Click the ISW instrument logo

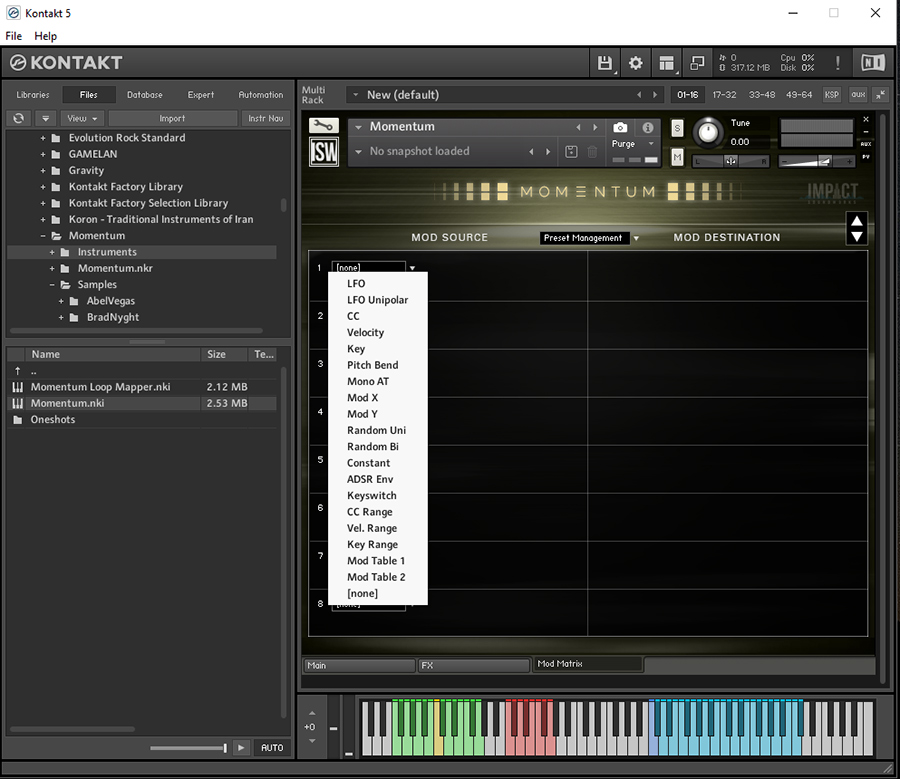[324, 152]
